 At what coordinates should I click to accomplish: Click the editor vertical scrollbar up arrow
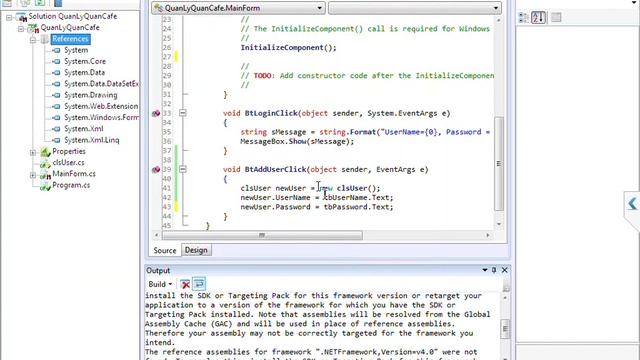499,20
